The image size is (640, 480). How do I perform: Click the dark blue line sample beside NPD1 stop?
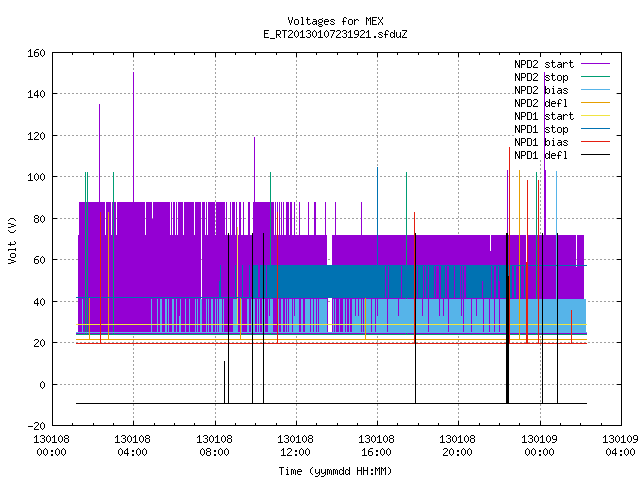[x=596, y=129]
